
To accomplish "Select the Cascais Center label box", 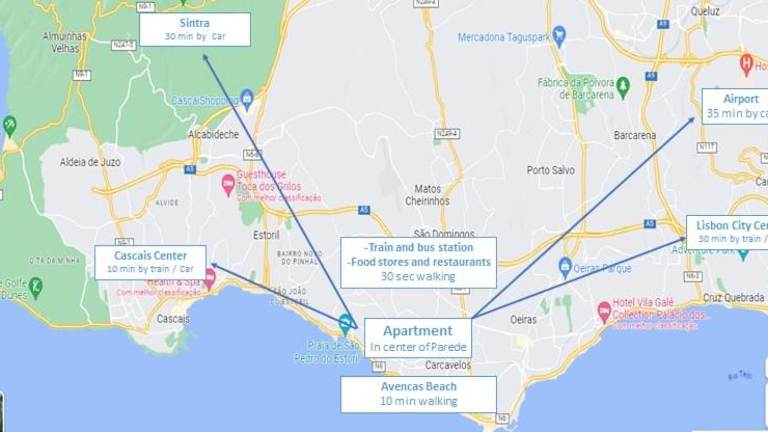I will [x=150, y=263].
